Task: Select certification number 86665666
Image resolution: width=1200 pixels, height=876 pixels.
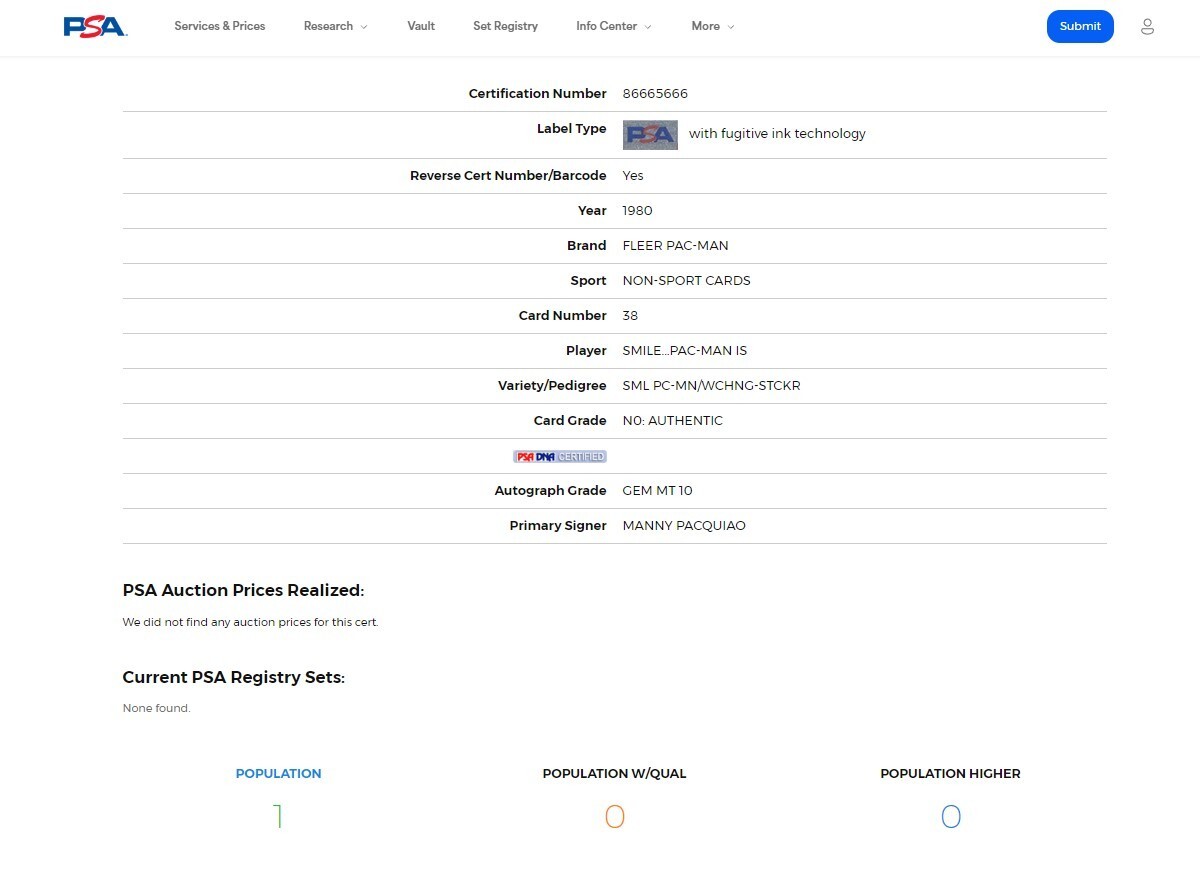Action: coord(655,94)
